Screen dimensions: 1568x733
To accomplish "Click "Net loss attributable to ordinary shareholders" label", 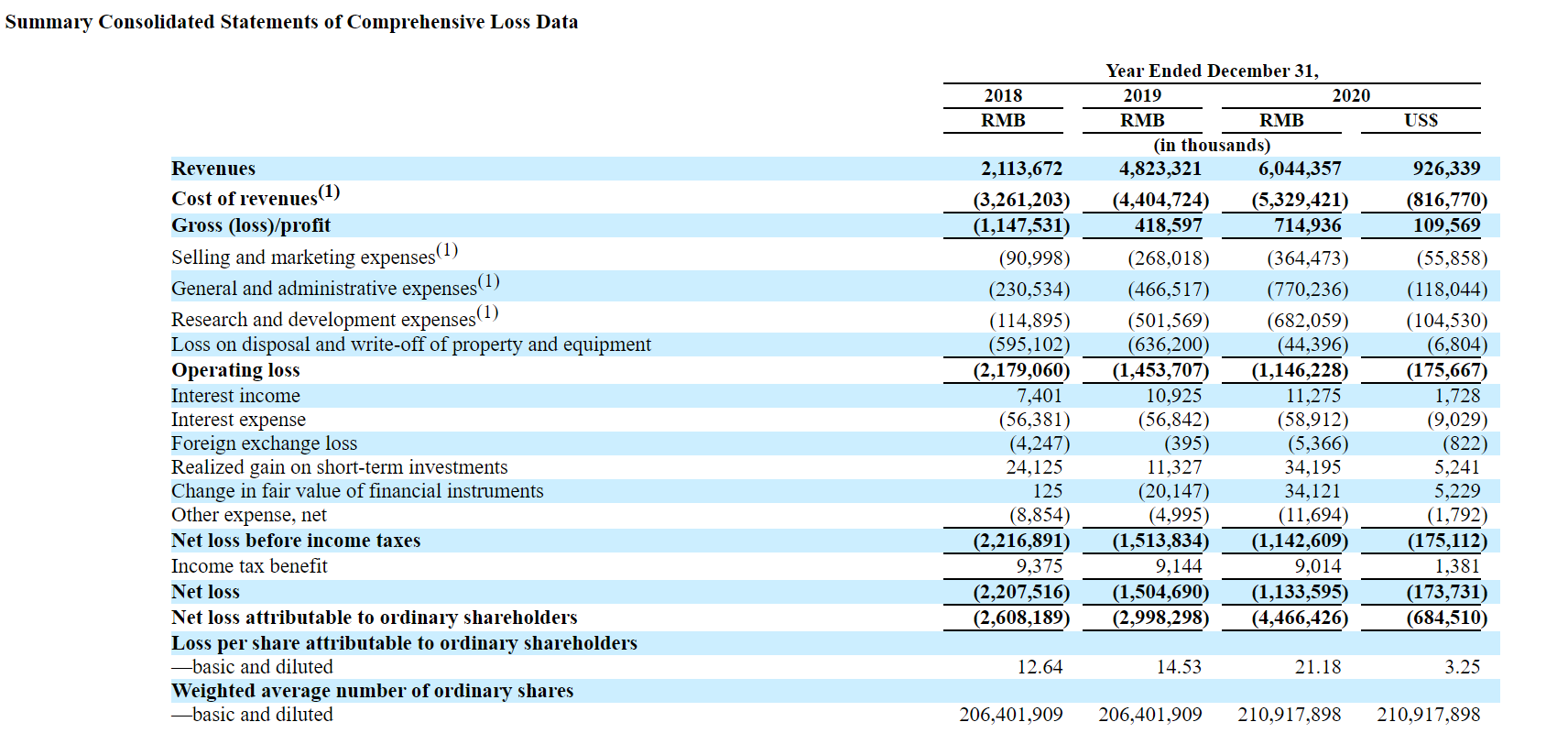I will [x=375, y=618].
